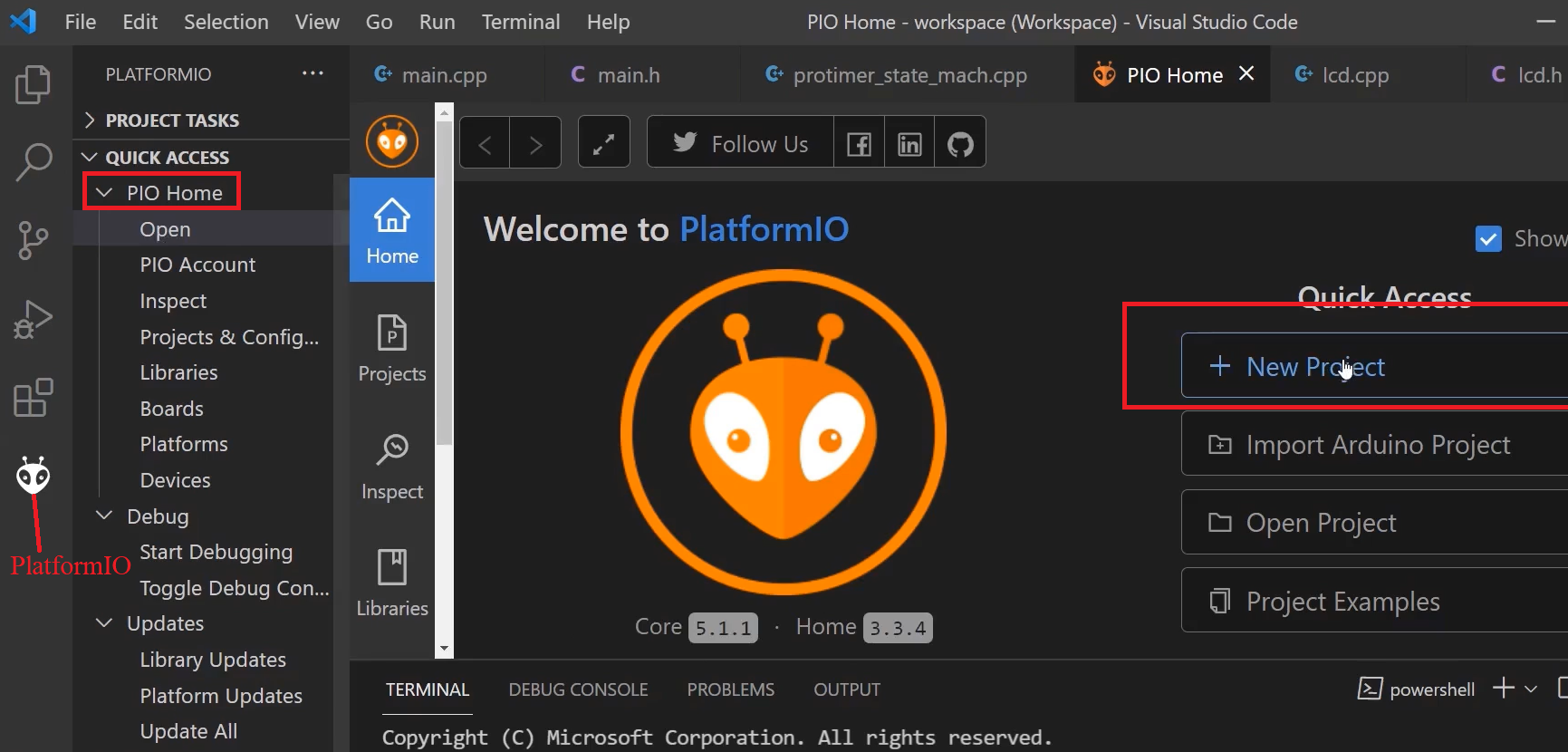Click the expand fullscreen arrows icon
Screen dimensions: 1568x752
(604, 143)
